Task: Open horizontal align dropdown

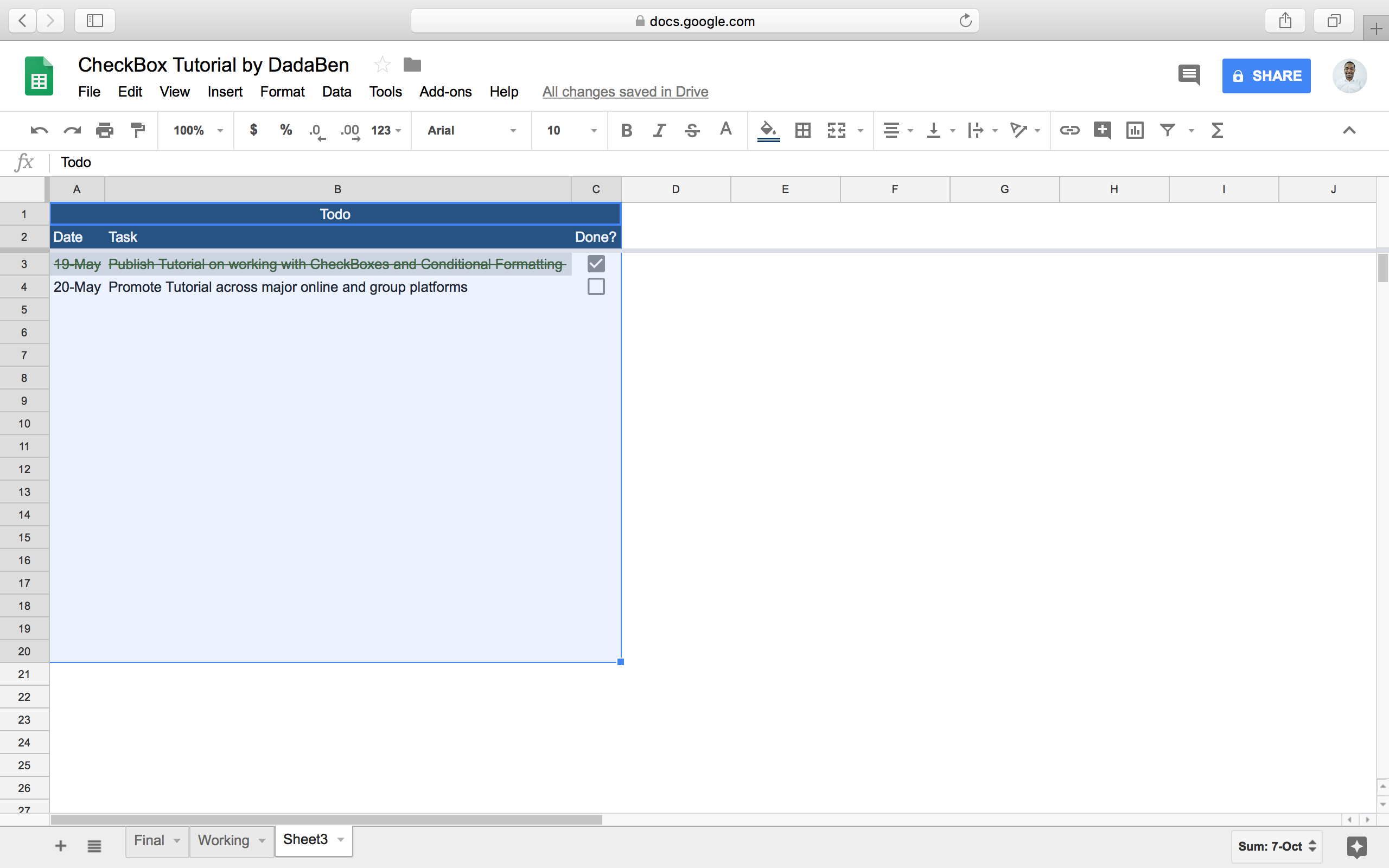Action: [x=897, y=130]
